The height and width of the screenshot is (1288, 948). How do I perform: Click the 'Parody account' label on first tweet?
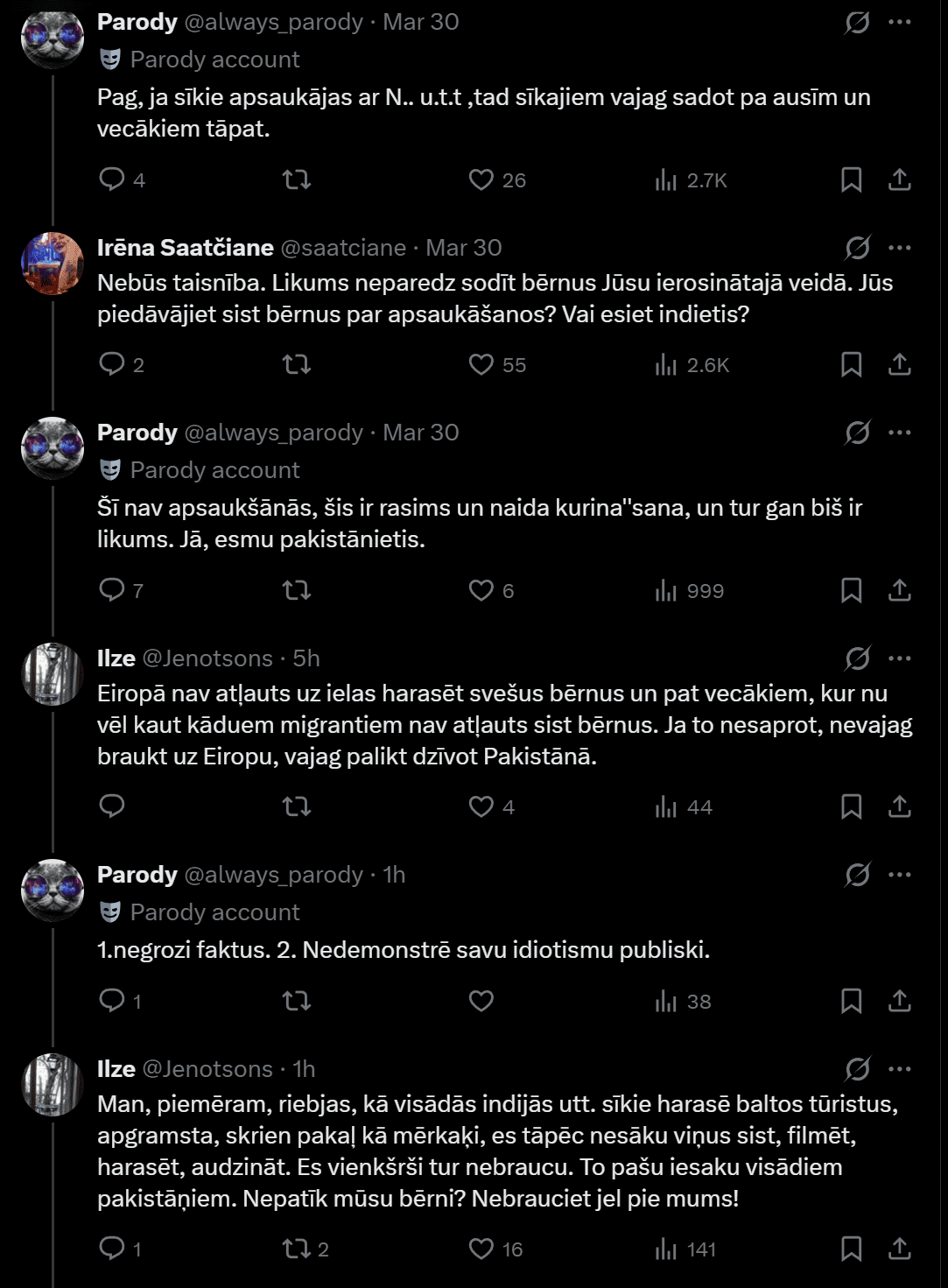(x=214, y=60)
